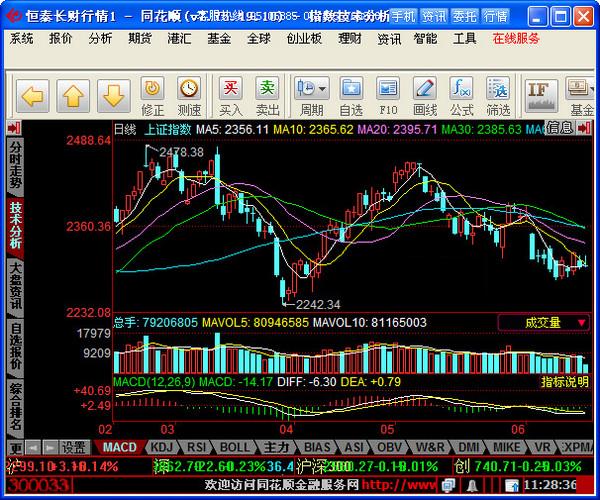Image resolution: width=600 pixels, height=500 pixels.
Task: Open the F10 company info icon
Action: point(388,89)
